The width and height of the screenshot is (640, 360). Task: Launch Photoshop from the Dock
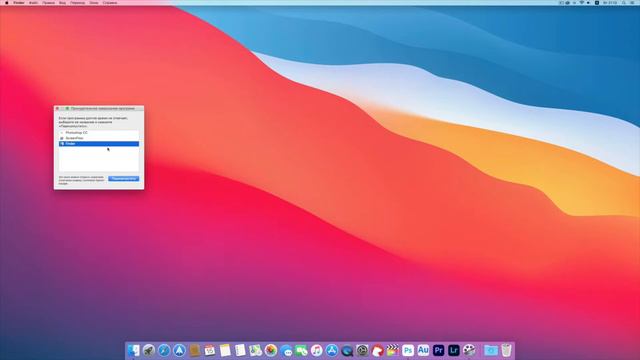408,350
